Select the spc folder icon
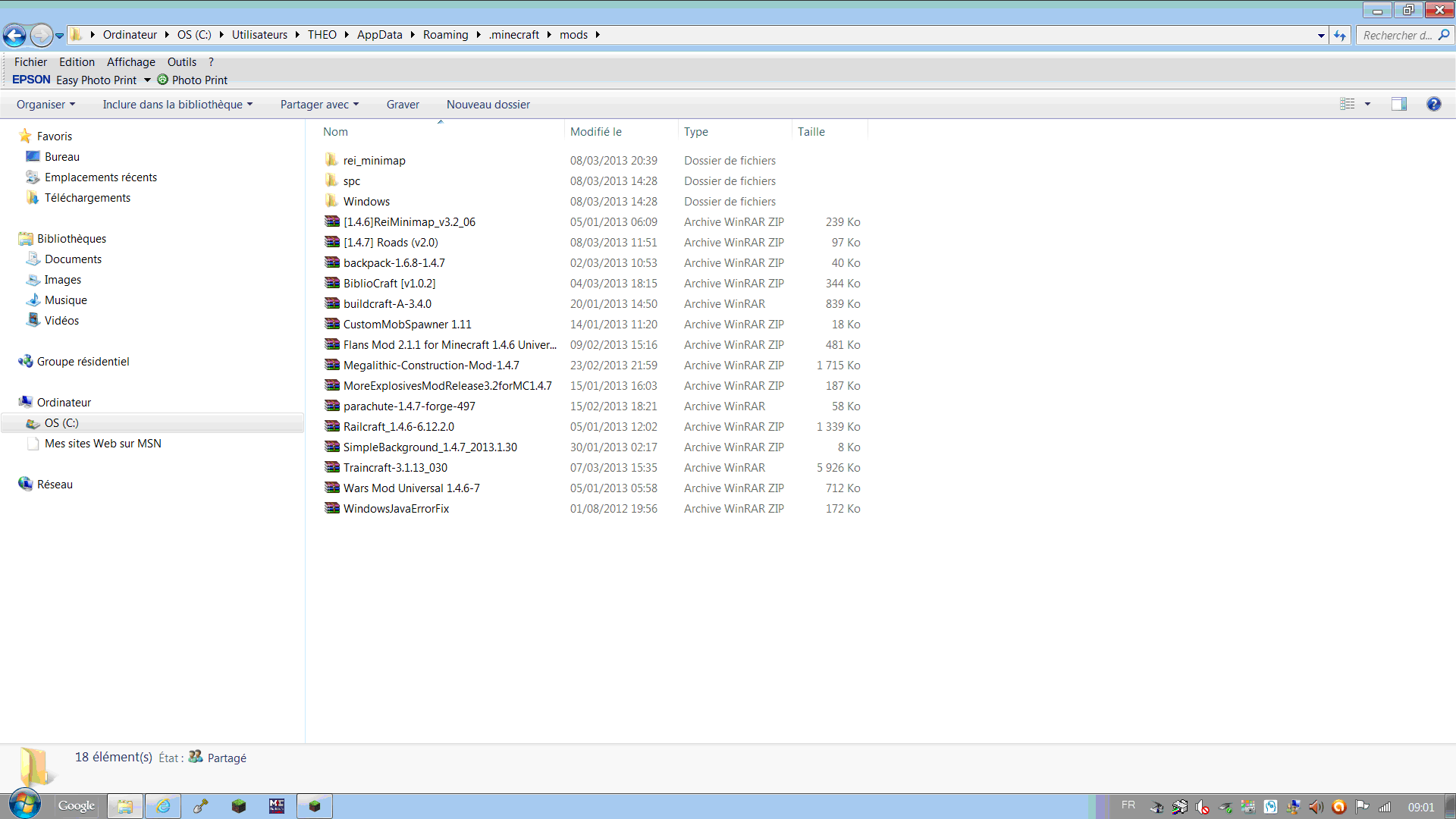Image resolution: width=1456 pixels, height=819 pixels. pos(331,180)
